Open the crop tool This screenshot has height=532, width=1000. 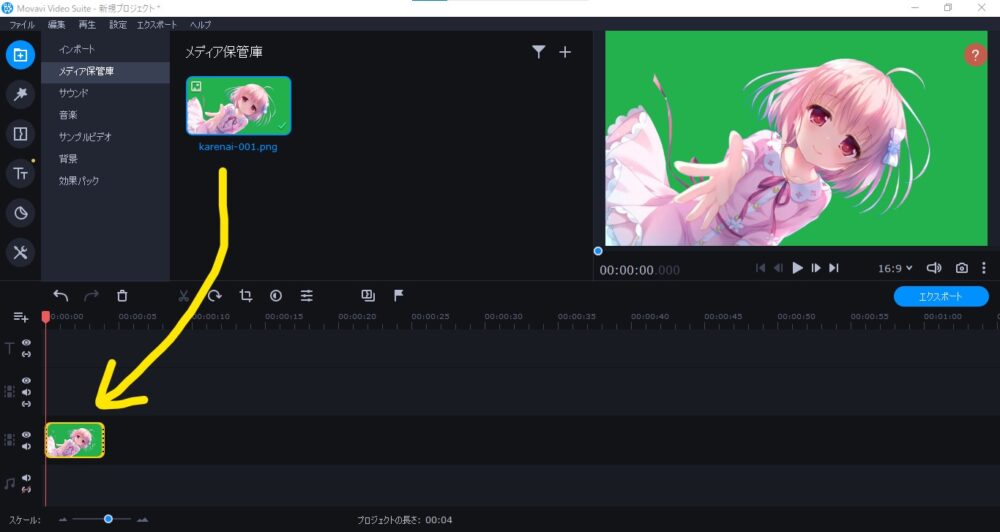[246, 295]
